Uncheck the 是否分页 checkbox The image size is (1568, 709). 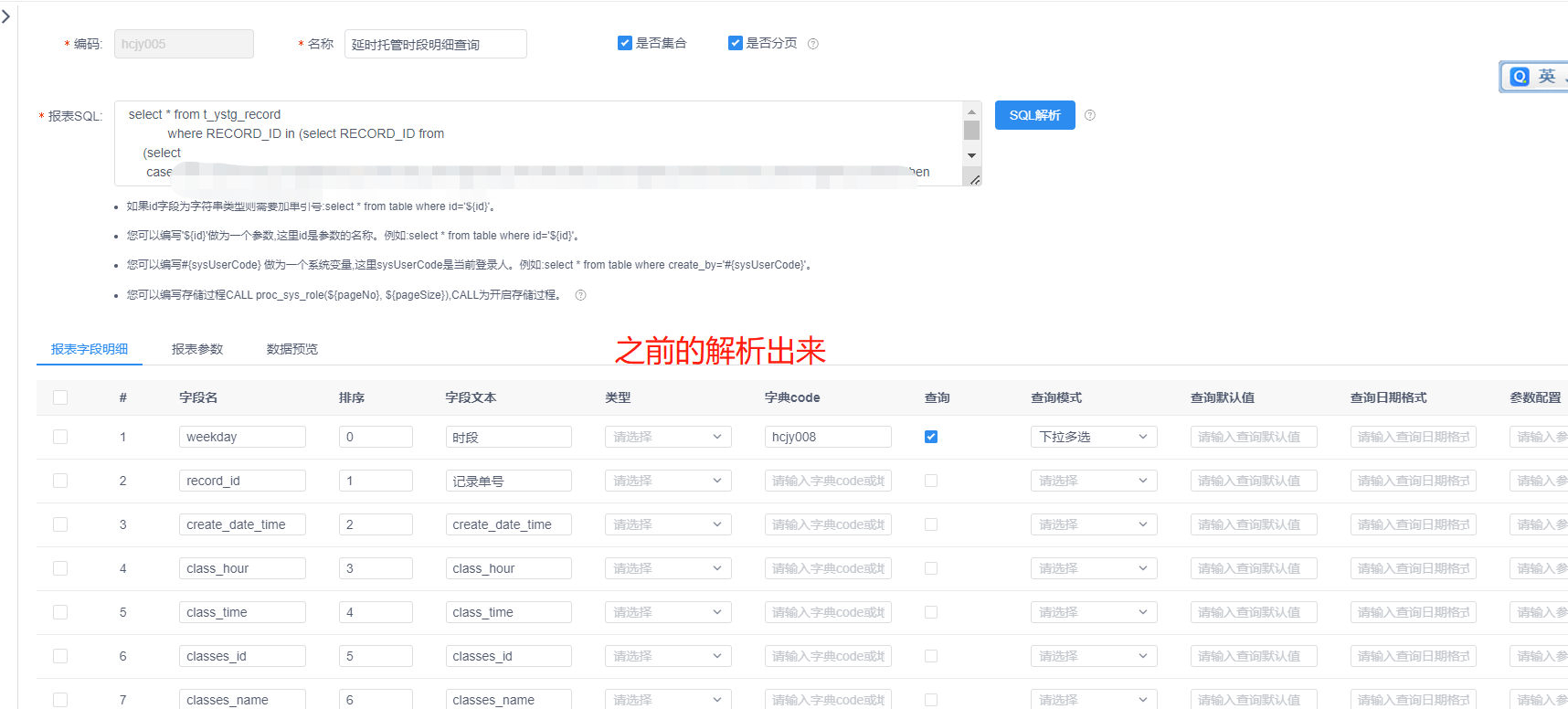pyautogui.click(x=736, y=43)
